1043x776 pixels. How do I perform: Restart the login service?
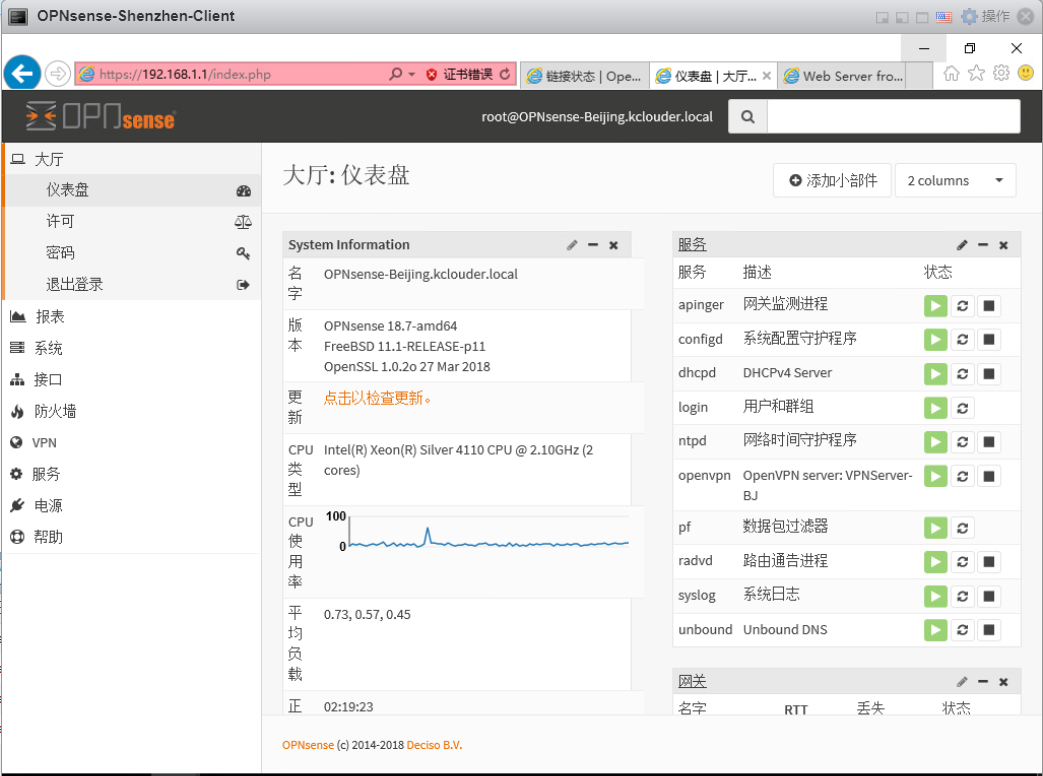tap(963, 408)
